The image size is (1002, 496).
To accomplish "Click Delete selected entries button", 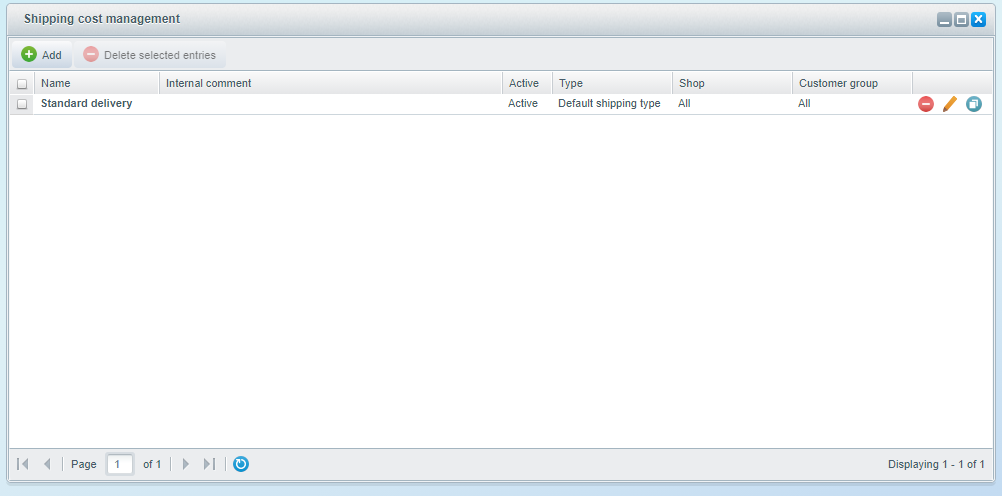I will [x=150, y=55].
